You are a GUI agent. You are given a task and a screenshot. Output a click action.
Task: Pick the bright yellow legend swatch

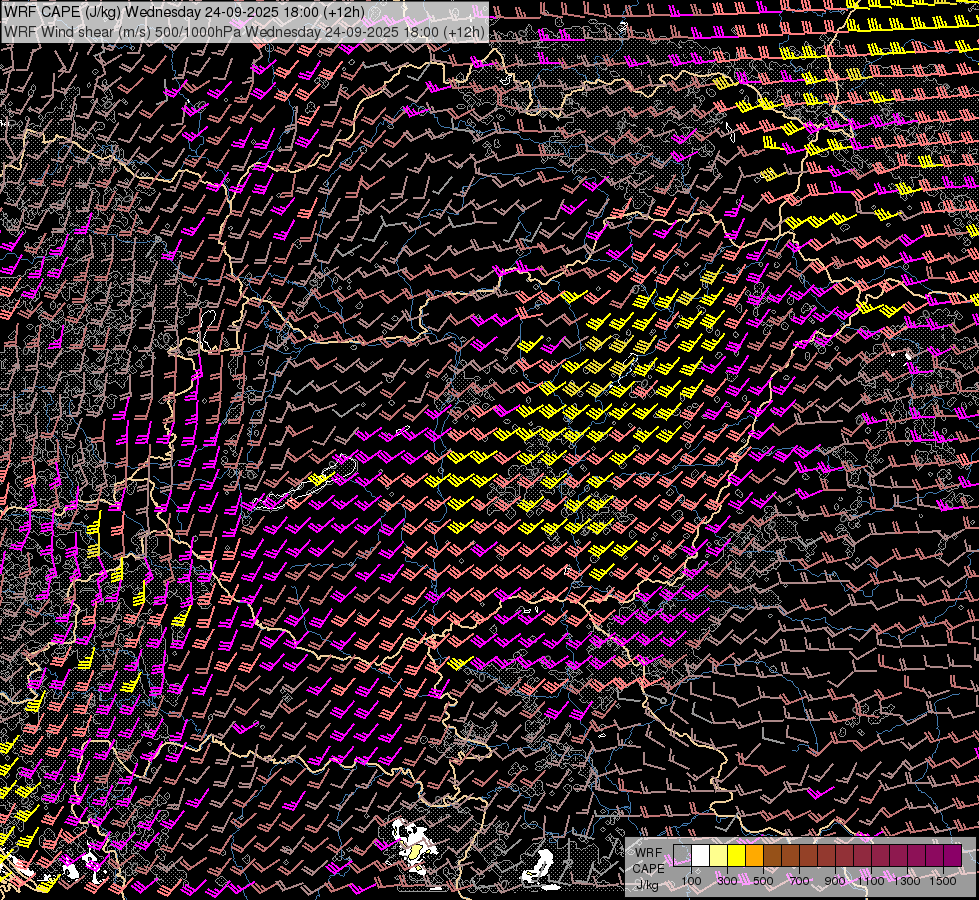(736, 855)
